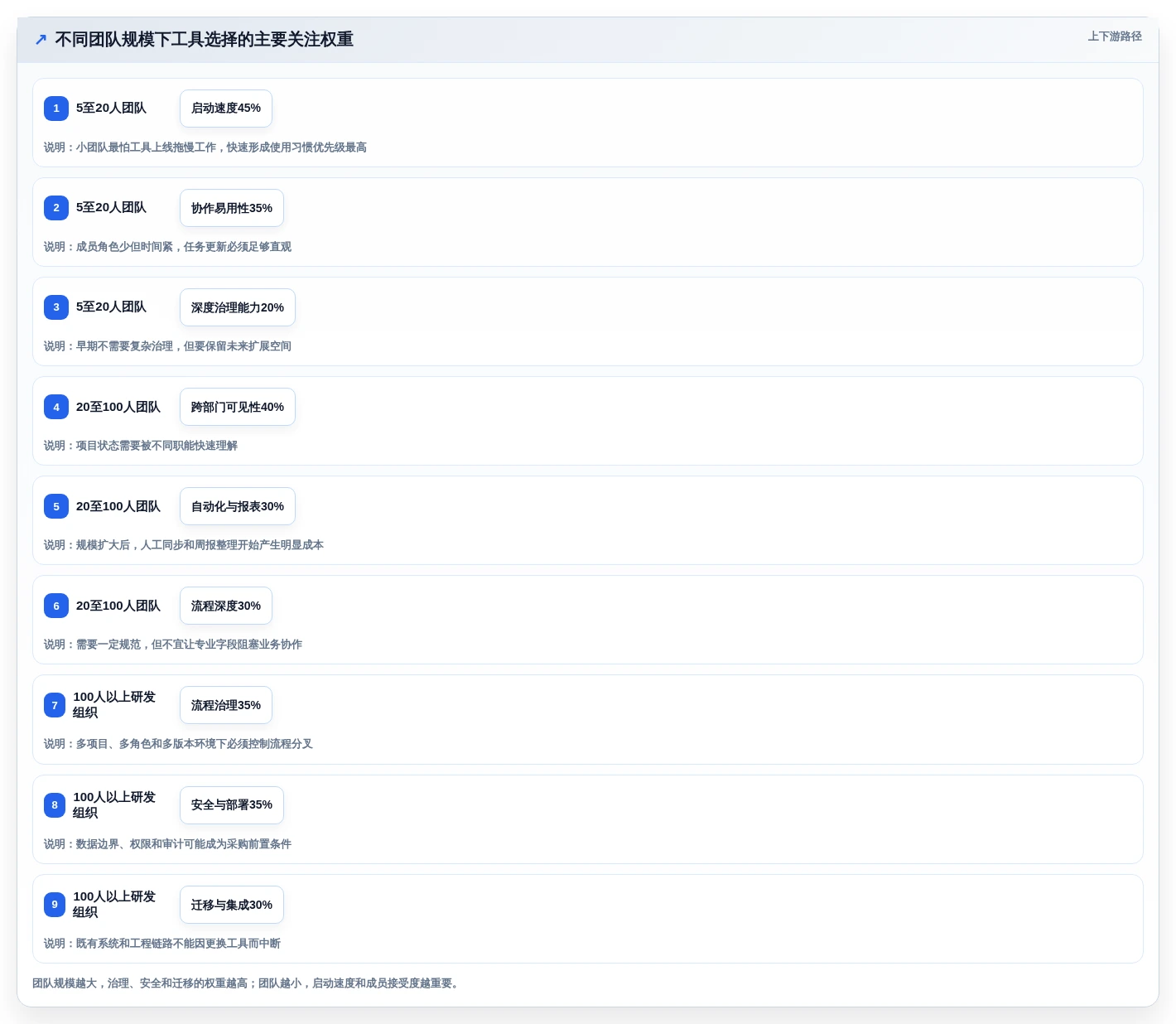Image resolution: width=1176 pixels, height=1024 pixels.
Task: Click 5至20人团队 label in row 3
Action: [x=111, y=307]
